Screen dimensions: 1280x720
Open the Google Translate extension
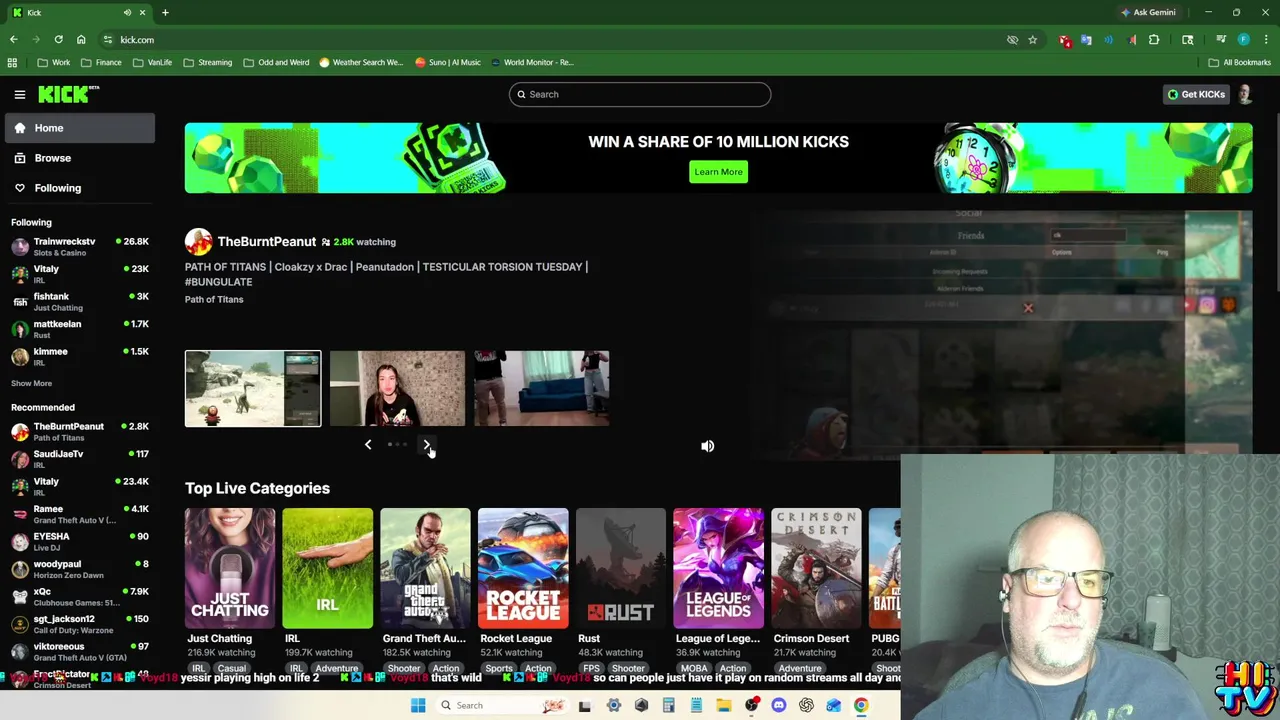[x=1086, y=40]
